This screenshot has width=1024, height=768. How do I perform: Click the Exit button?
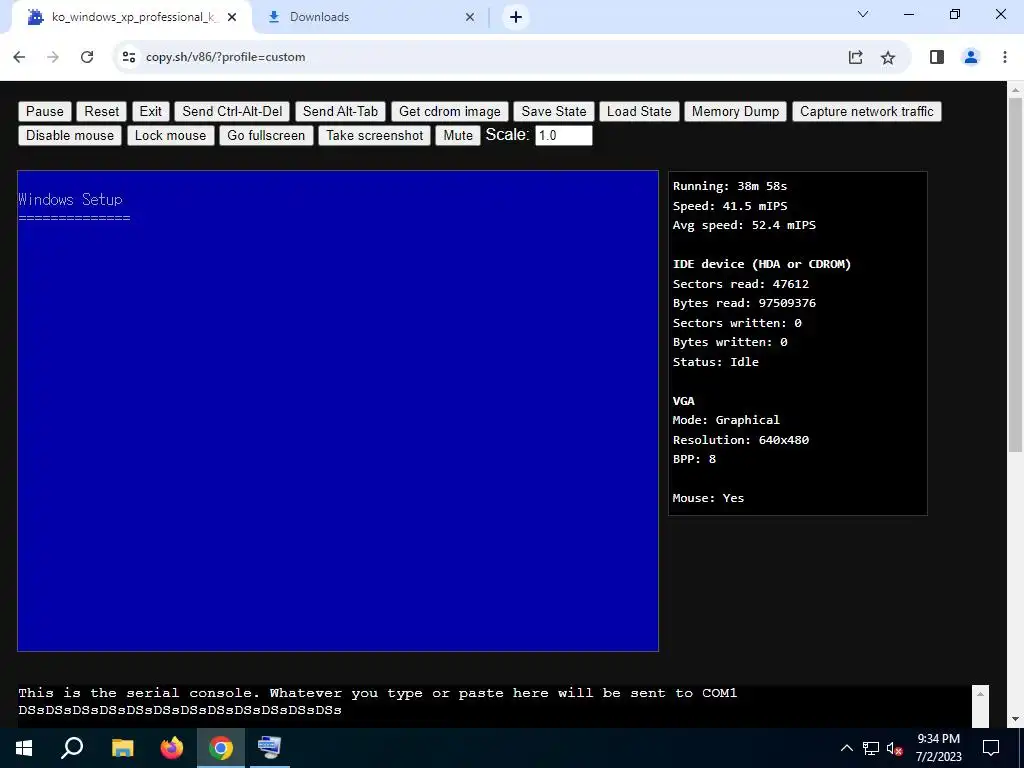150,111
